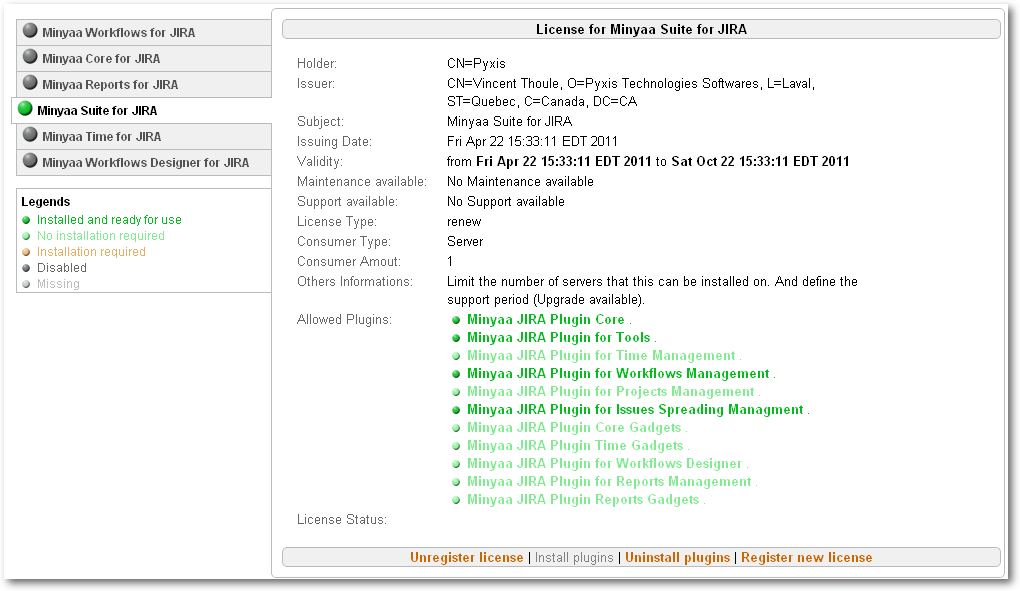Screen dimensions: 1020x591
Task: Open the Plugin for Projects Management link
Action: (x=611, y=392)
